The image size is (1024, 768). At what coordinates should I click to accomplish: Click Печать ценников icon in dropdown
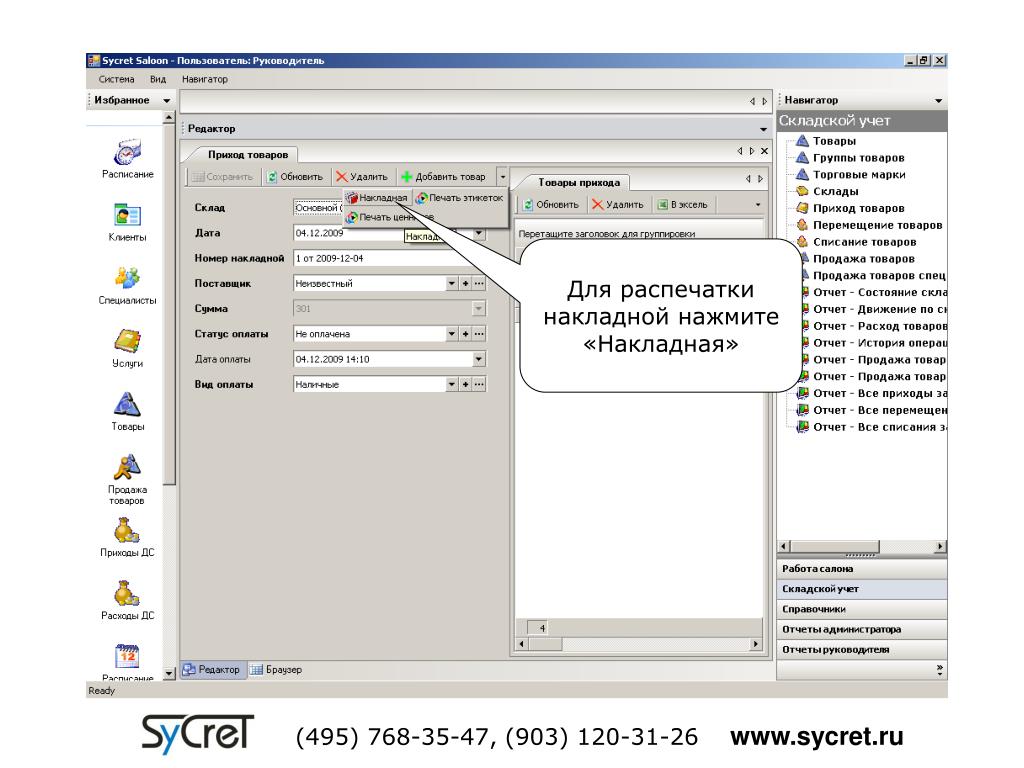(353, 217)
